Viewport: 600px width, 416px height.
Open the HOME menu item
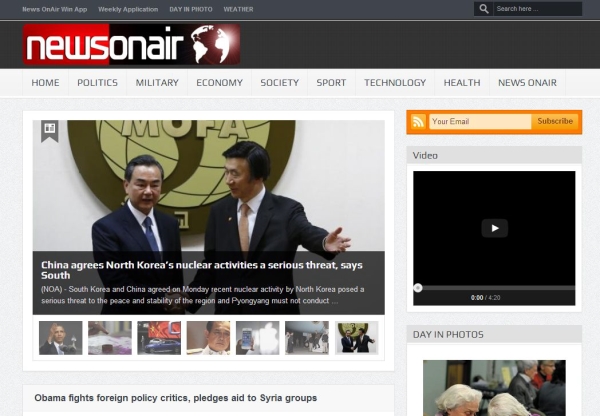point(46,83)
